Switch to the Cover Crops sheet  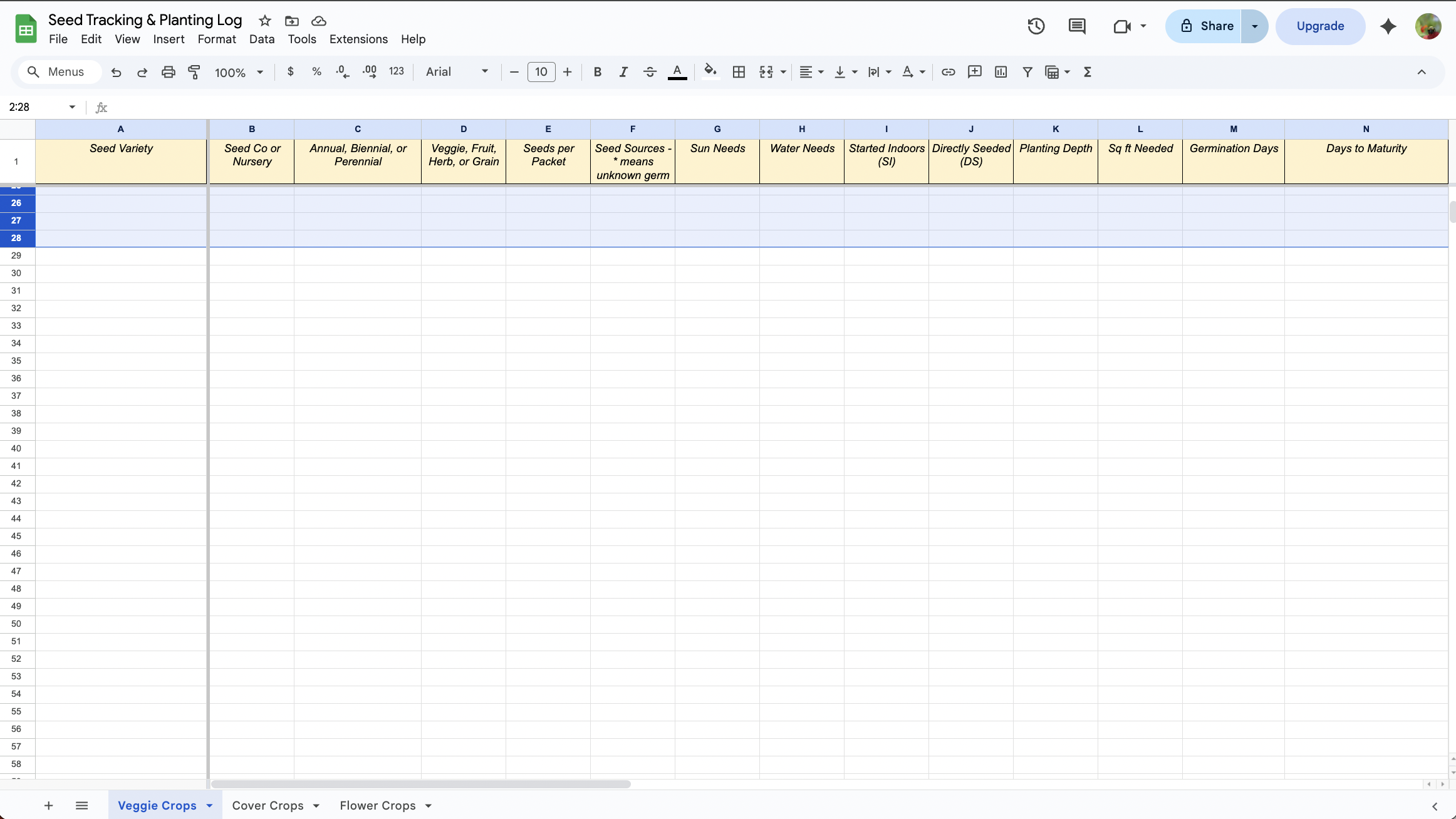[268, 806]
